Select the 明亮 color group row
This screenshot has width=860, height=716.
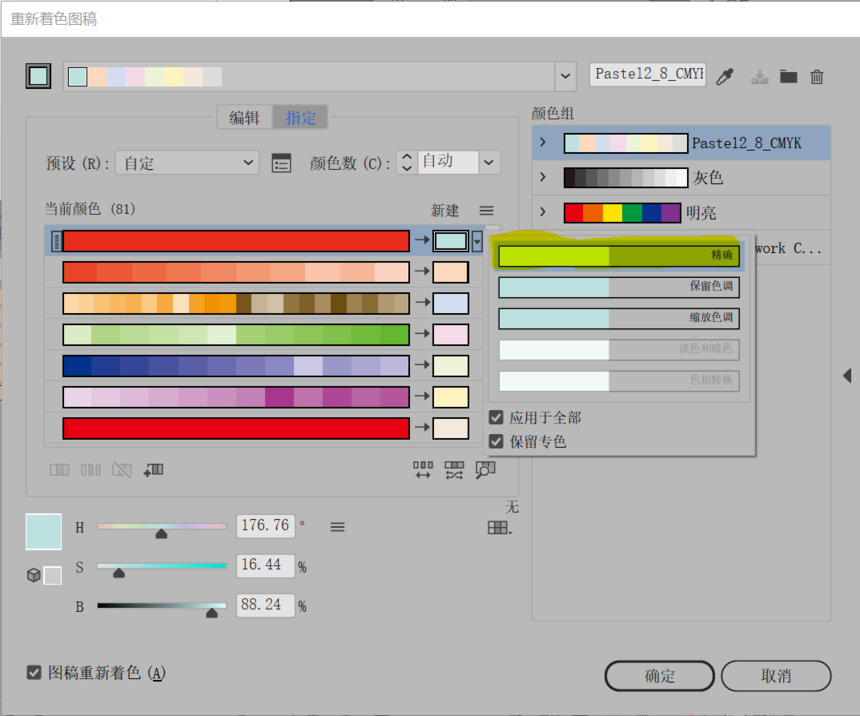[681, 212]
